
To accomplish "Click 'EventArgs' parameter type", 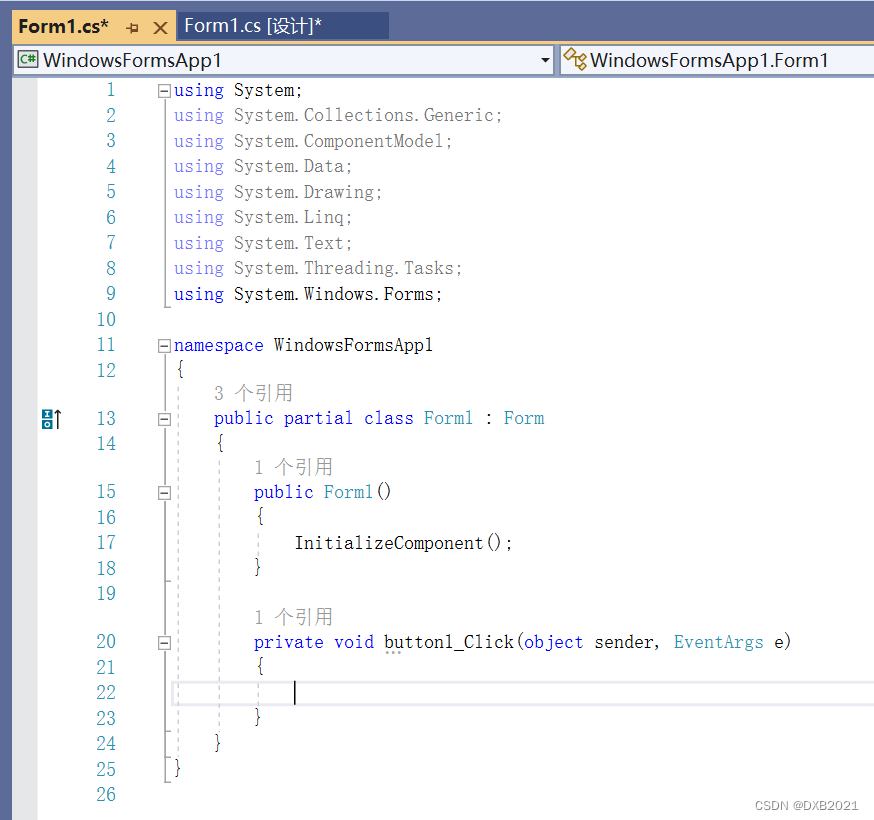I will pyautogui.click(x=718, y=642).
